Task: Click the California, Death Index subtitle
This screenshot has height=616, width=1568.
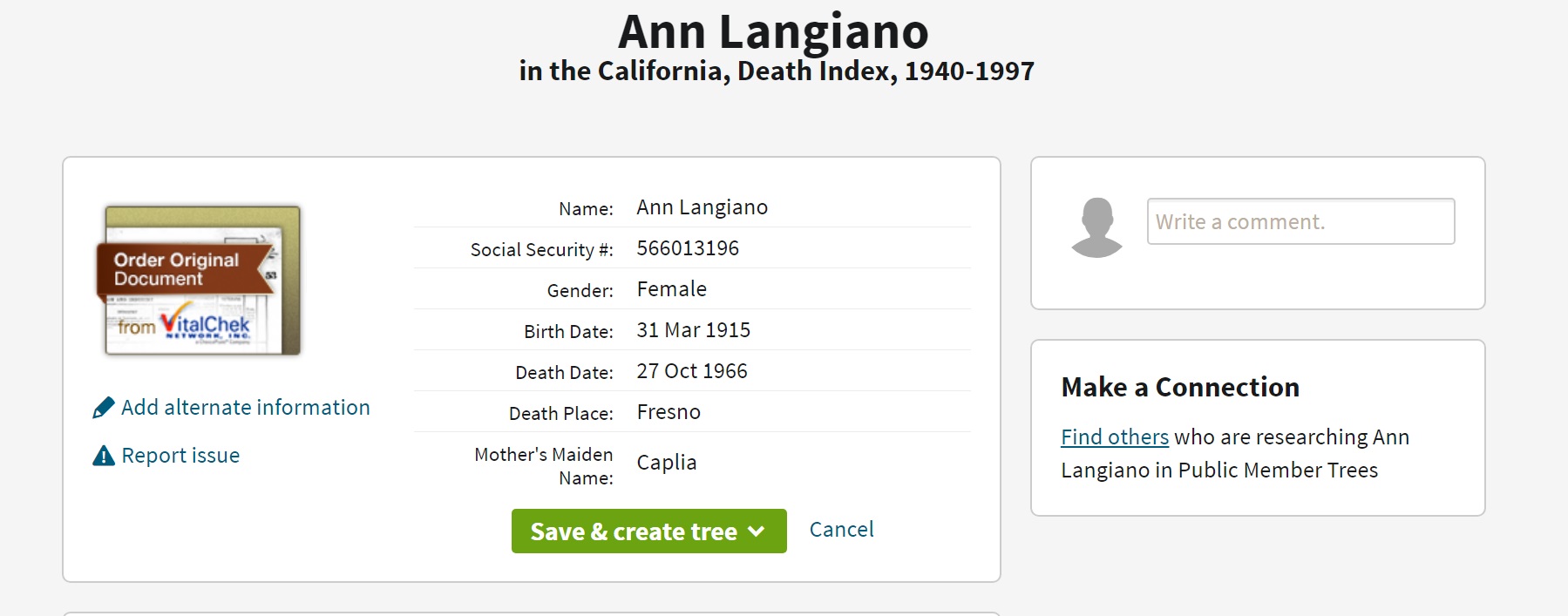Action: click(x=777, y=71)
